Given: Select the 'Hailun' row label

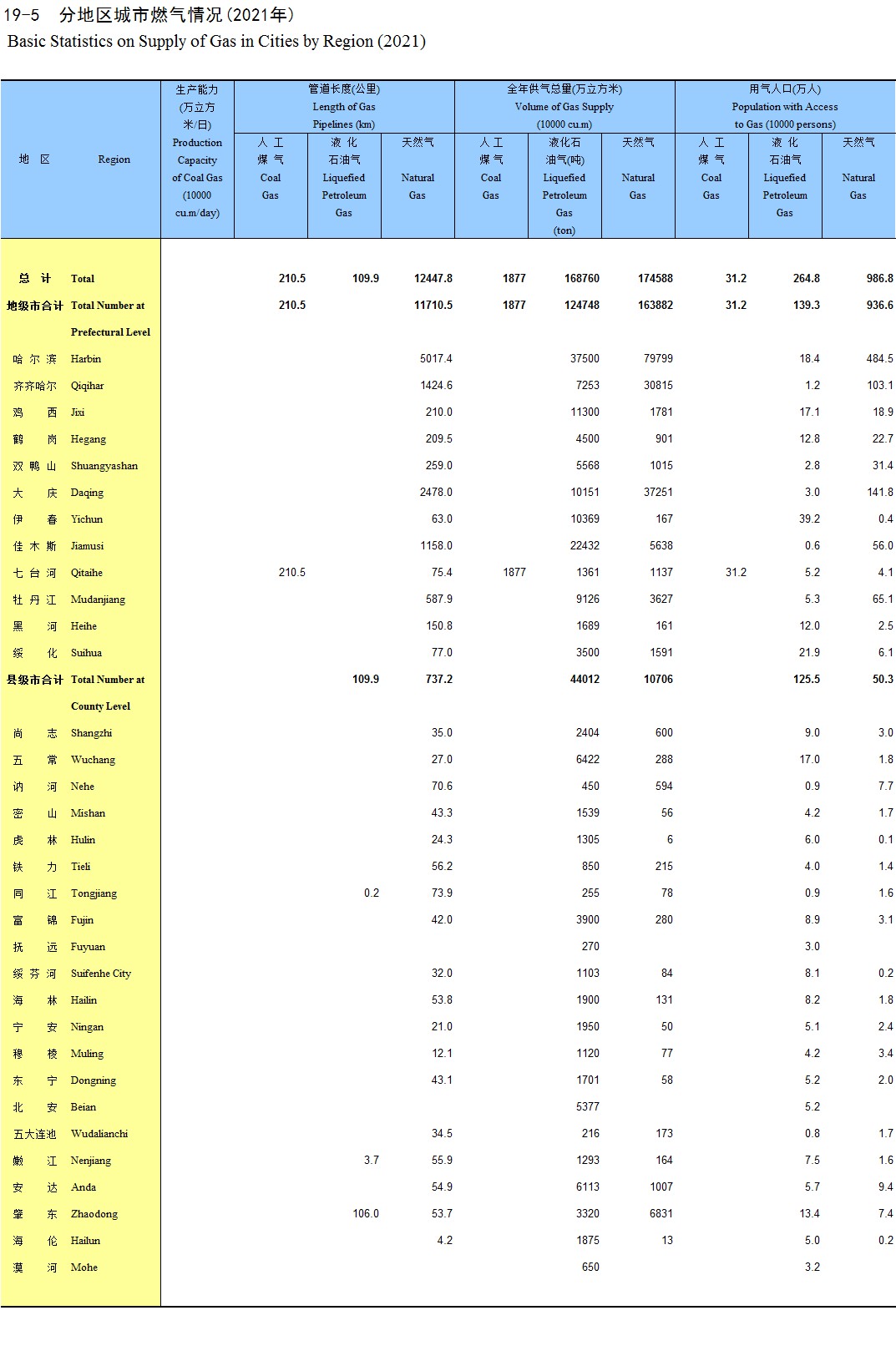Looking at the screenshot, I should pos(85,1241).
